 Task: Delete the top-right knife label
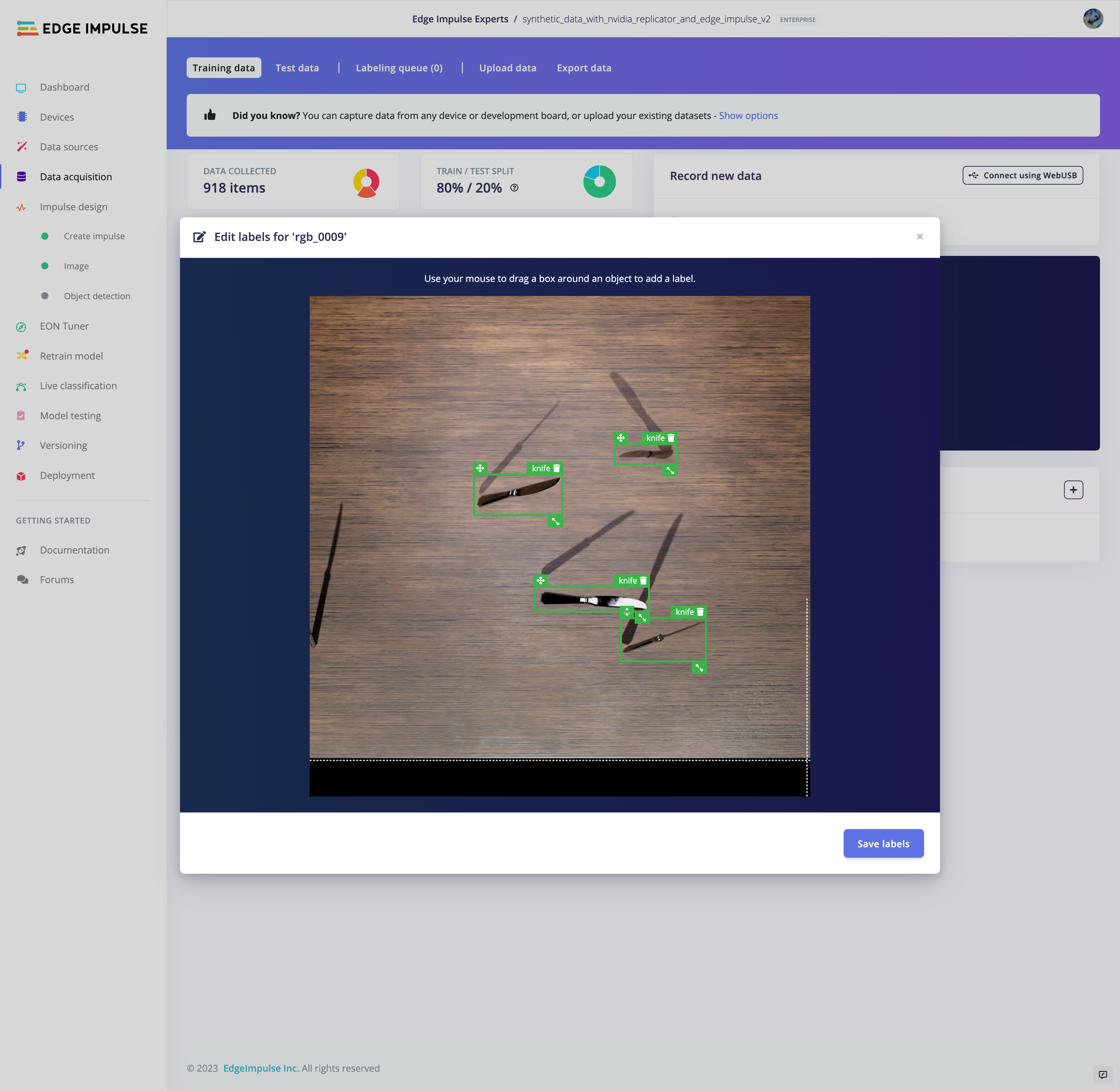pos(671,438)
